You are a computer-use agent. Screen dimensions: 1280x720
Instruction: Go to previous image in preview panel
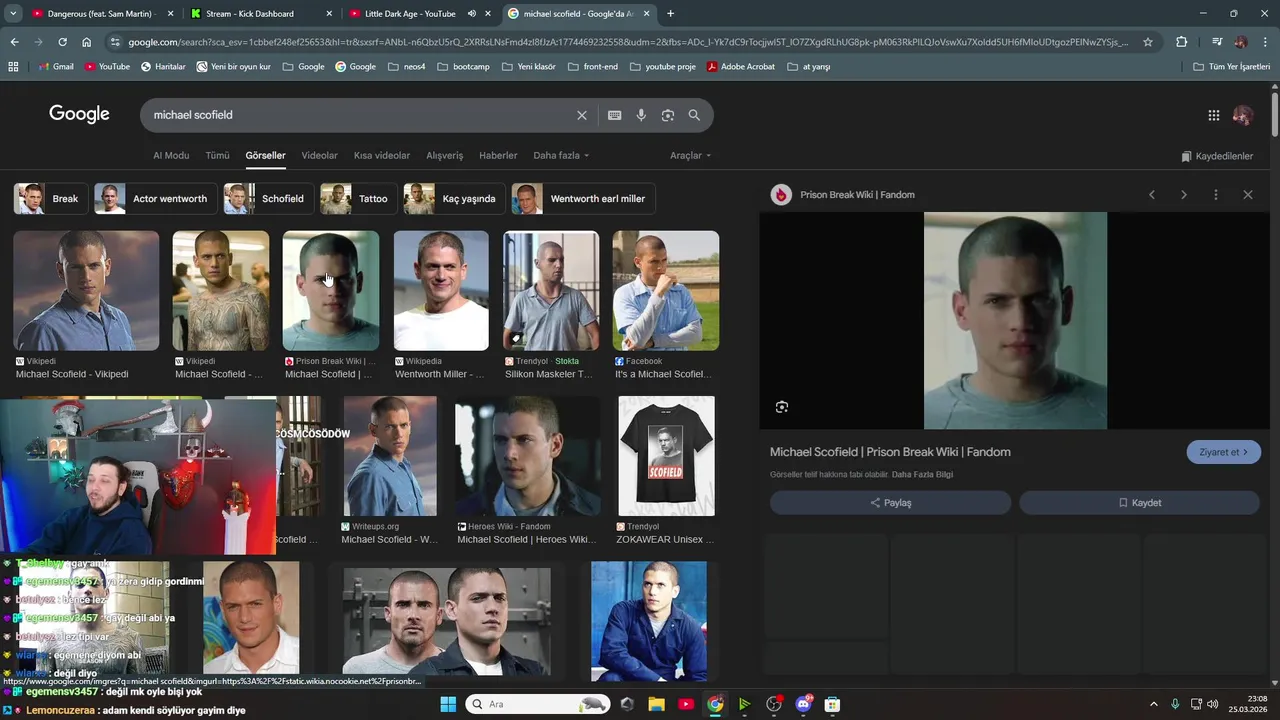[1152, 195]
